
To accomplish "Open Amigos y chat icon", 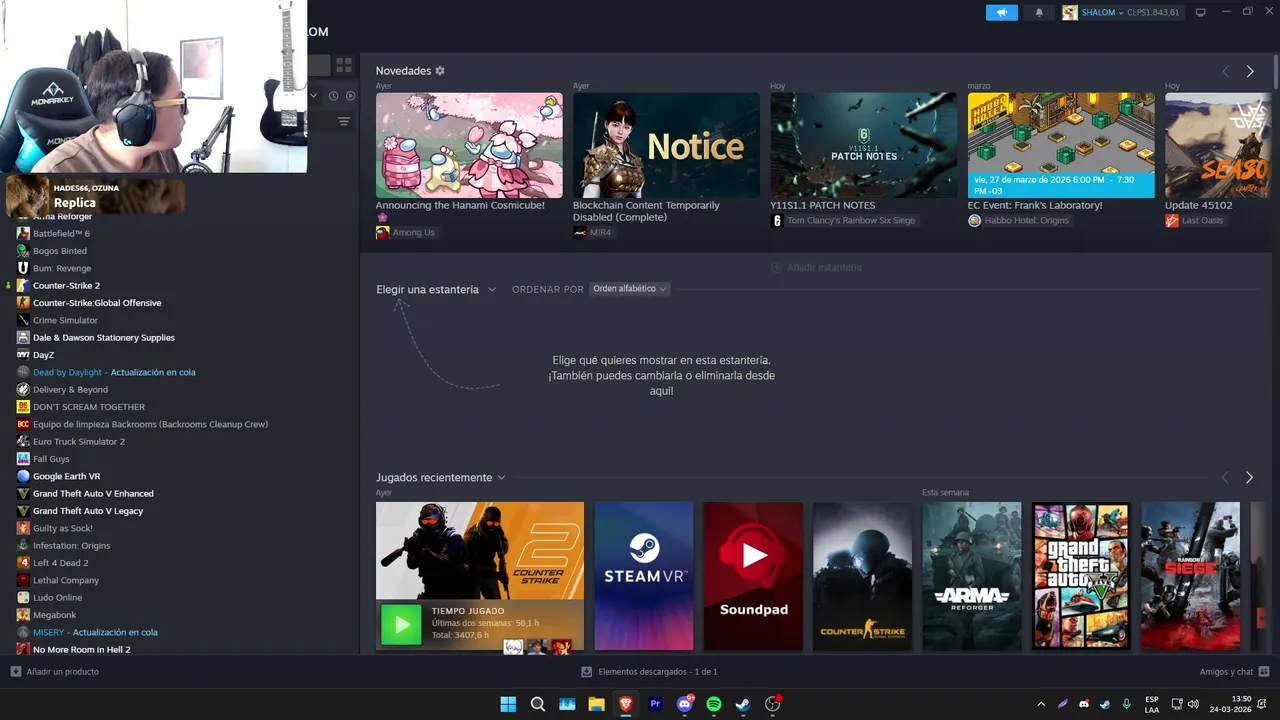I will click(x=1264, y=672).
